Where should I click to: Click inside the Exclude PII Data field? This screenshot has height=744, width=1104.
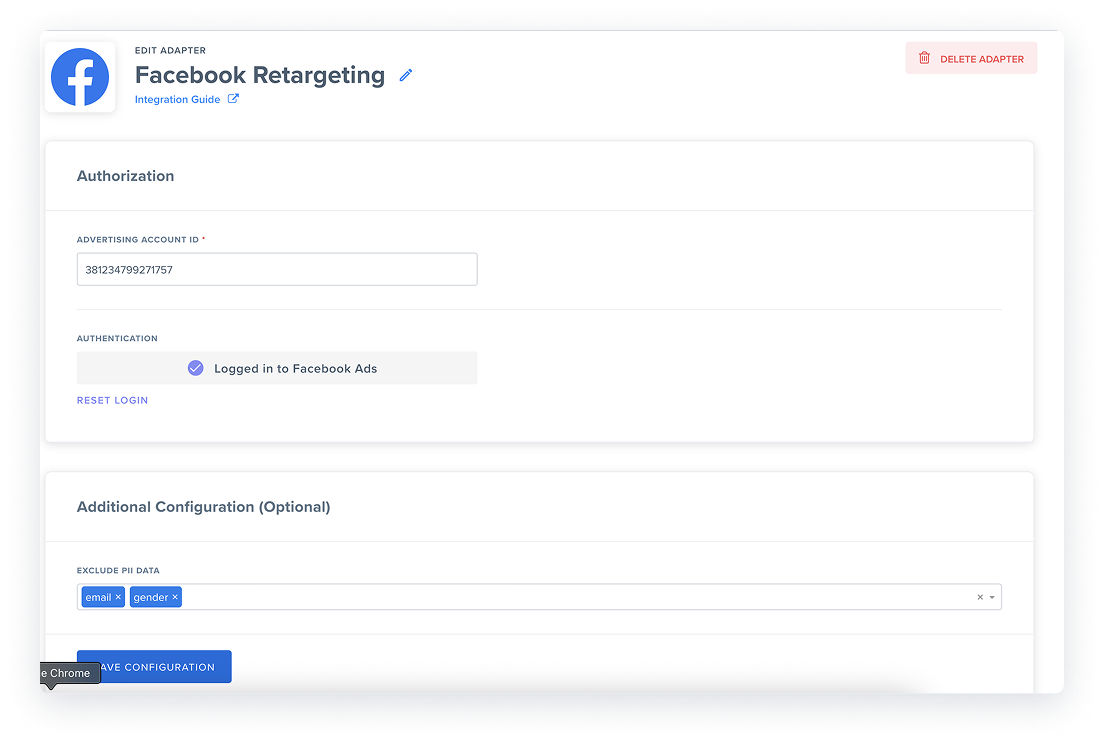pos(539,597)
